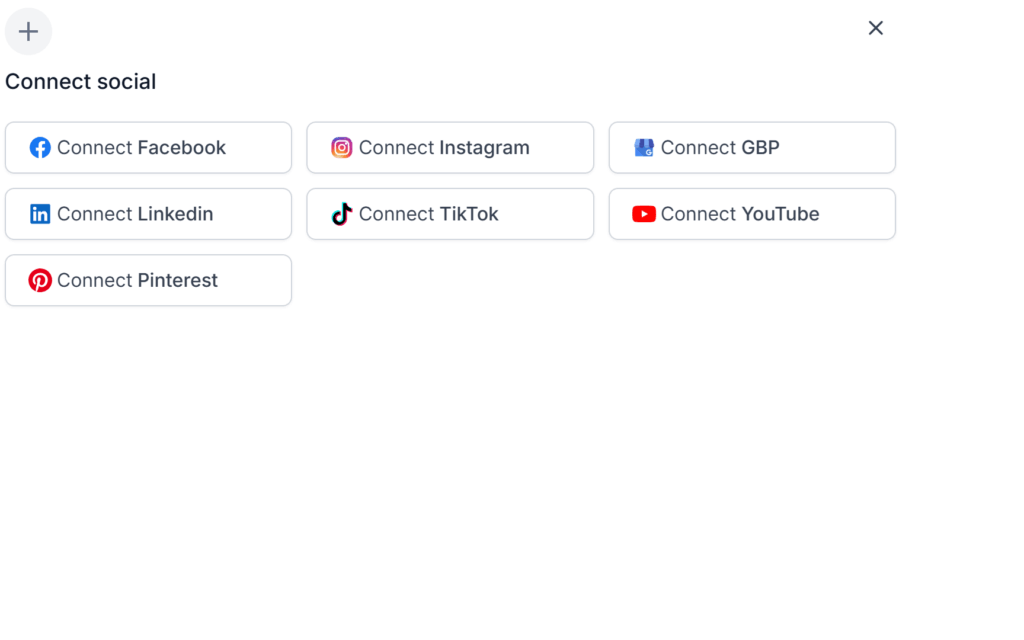Tap the Connect Pinterest button
The image size is (1024, 640).
coord(148,280)
